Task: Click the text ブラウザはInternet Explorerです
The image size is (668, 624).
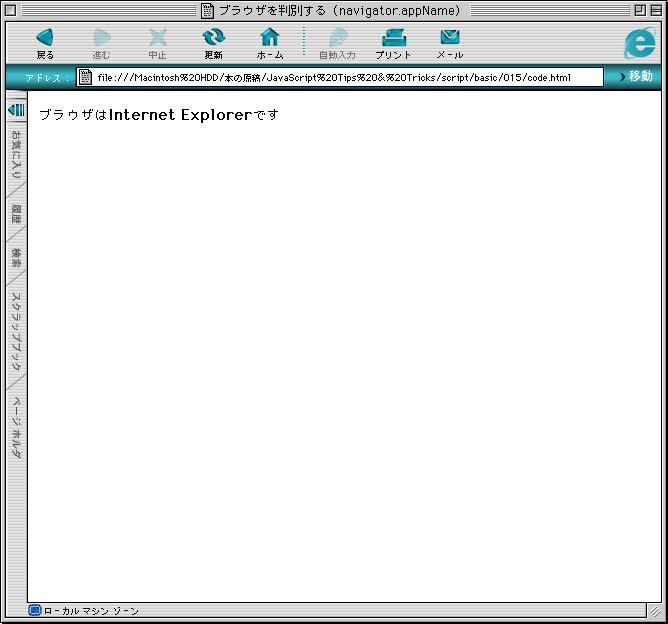Action: (159, 115)
